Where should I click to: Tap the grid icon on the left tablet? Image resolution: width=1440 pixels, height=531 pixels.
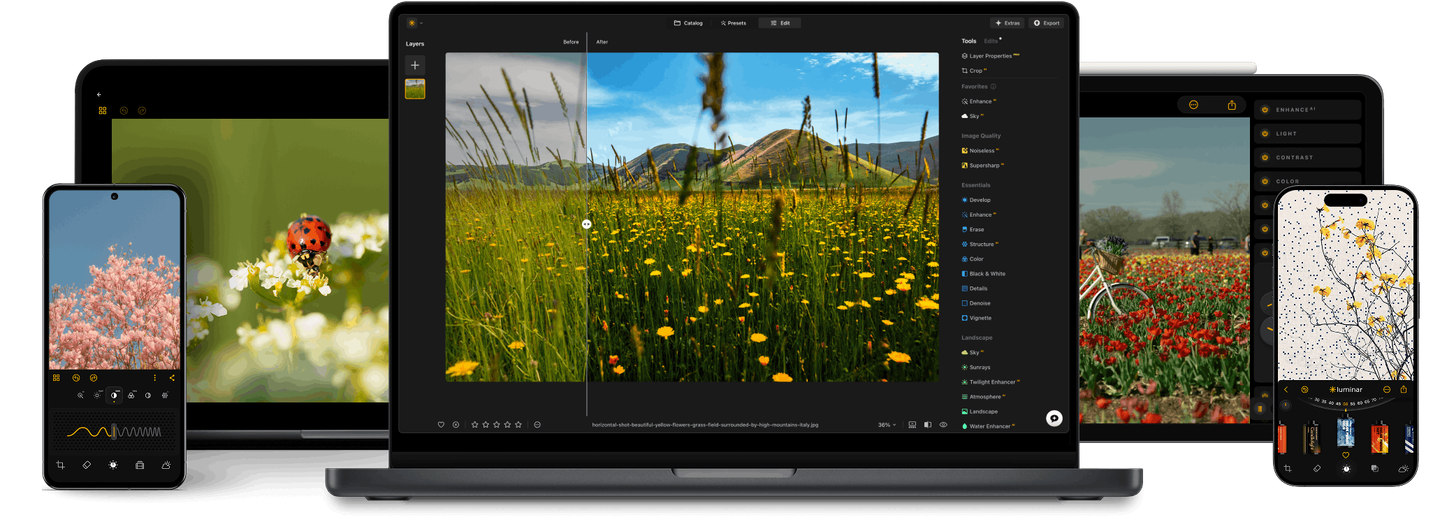click(102, 110)
